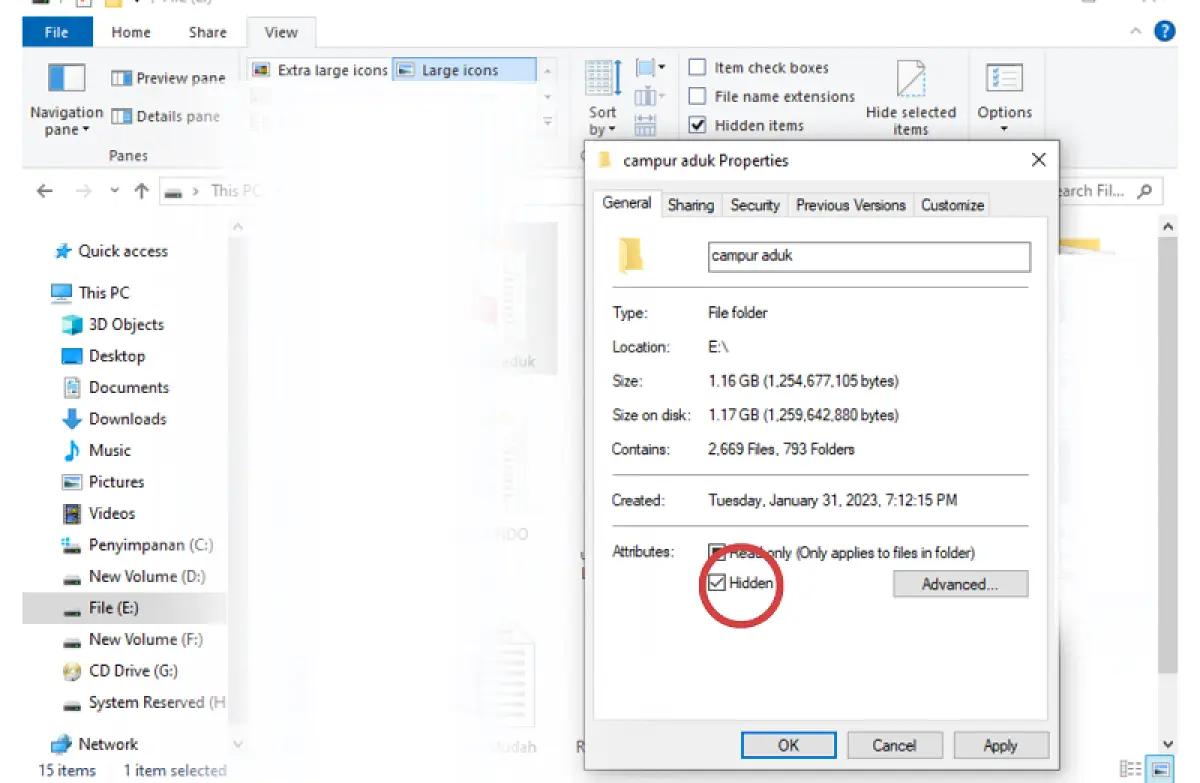Viewport: 1200px width, 783px height.
Task: Click the Advanced attributes button
Action: [959, 584]
